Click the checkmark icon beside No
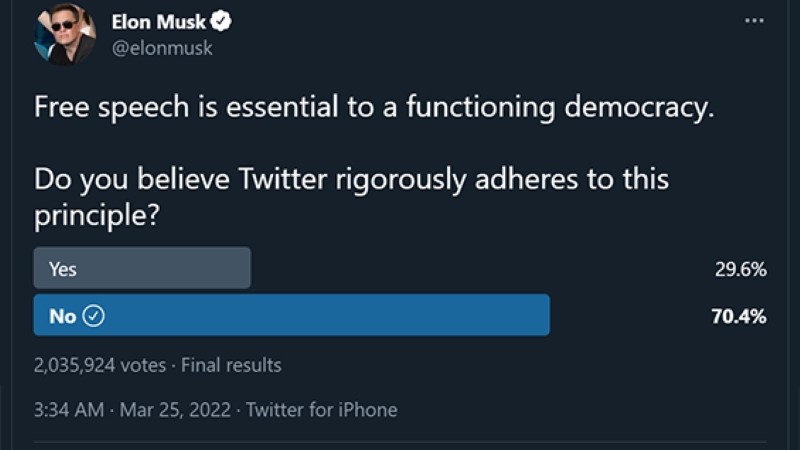Image resolution: width=800 pixels, height=450 pixels. tap(94, 316)
